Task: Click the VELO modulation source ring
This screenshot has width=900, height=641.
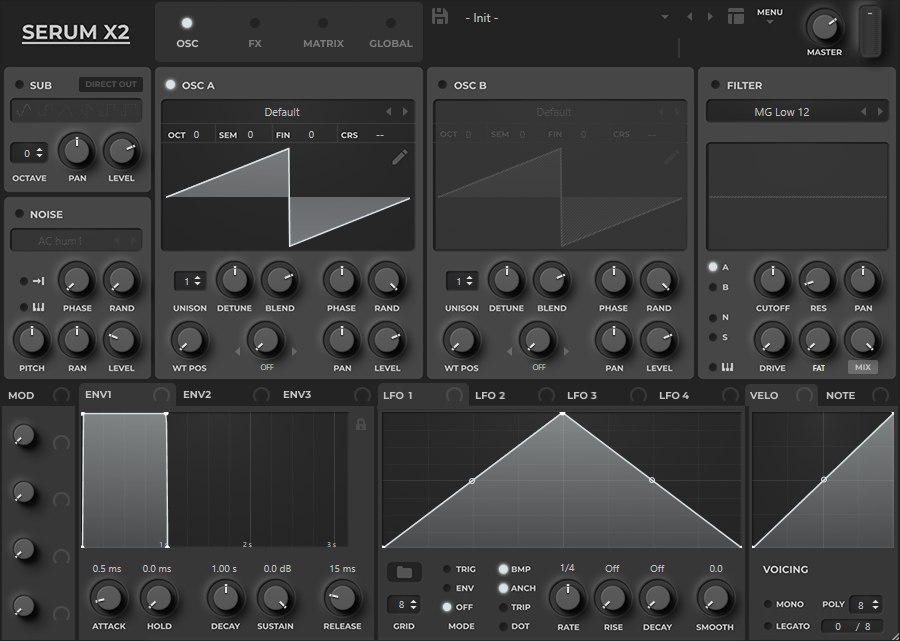Action: (x=804, y=395)
